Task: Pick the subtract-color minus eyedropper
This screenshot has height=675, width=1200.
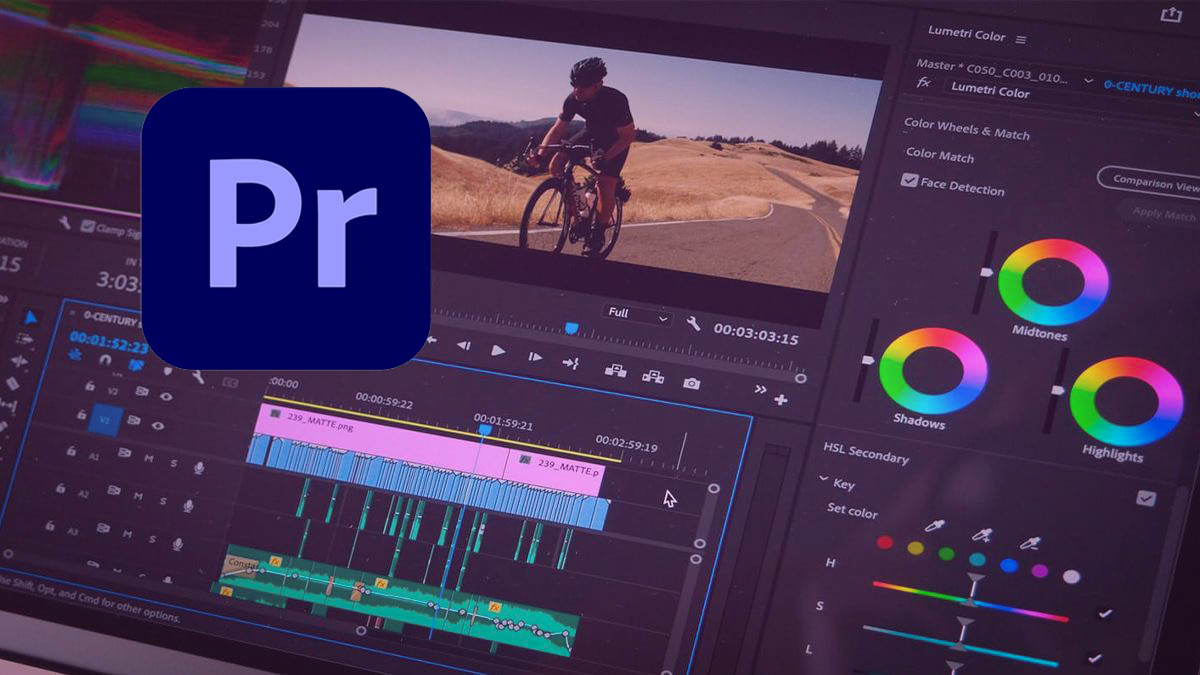Action: [x=1028, y=542]
